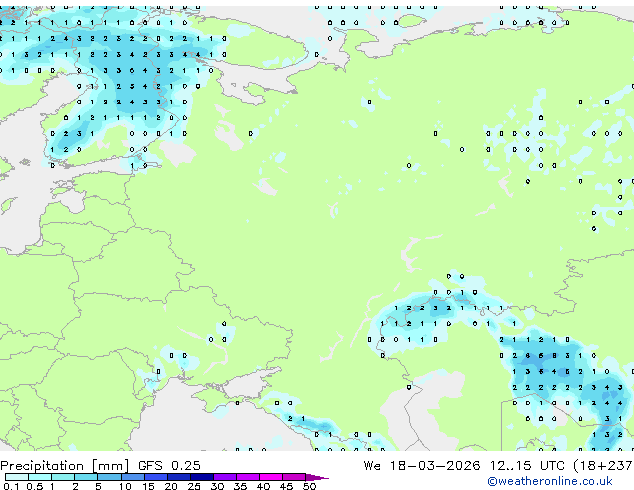The image size is (634, 490).
Task: Click the "15" legend value label
Action: (148, 486)
